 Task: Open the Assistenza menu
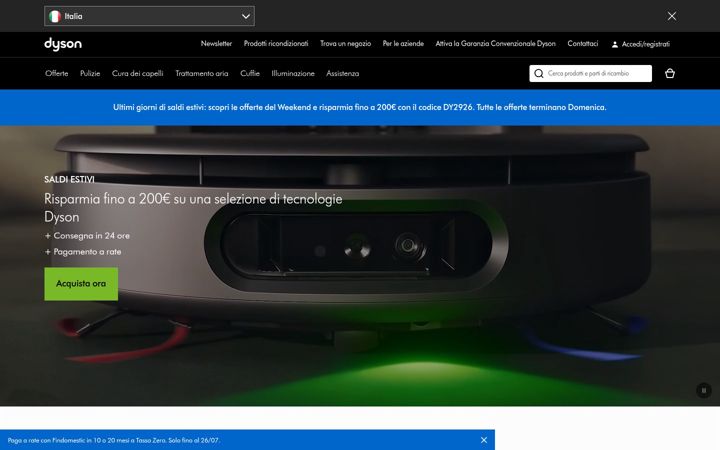[343, 73]
